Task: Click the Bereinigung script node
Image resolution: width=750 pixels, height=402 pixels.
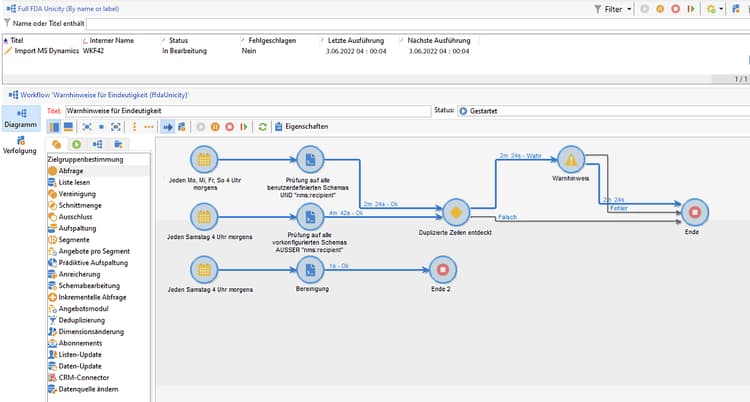Action: [310, 270]
